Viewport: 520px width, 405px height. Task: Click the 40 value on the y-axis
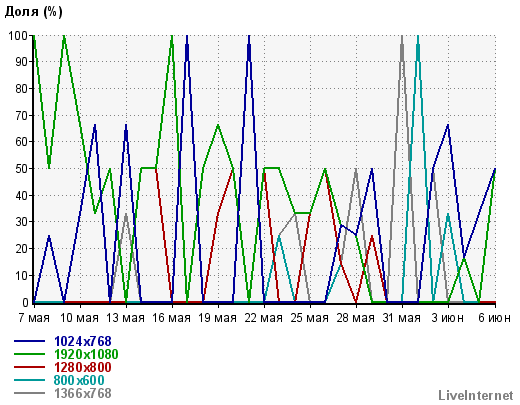22,195
